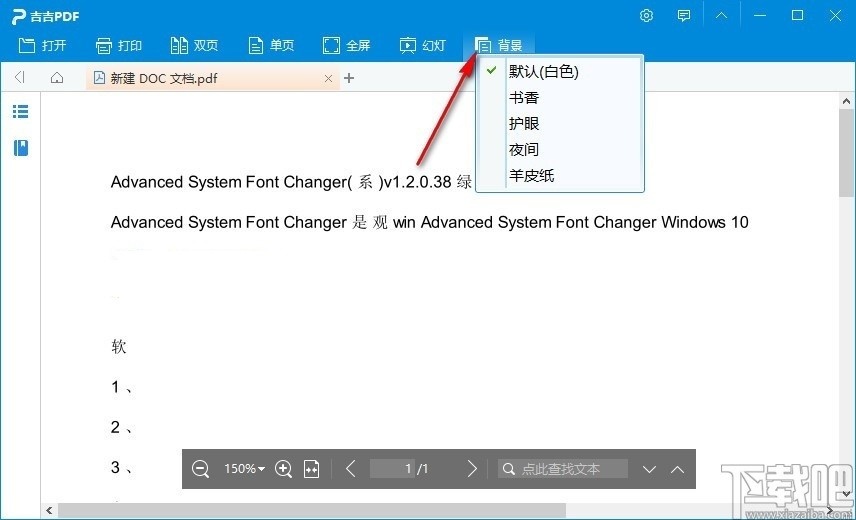Collapse sidebar with left arrow icon
Image resolution: width=856 pixels, height=520 pixels.
[x=20, y=77]
